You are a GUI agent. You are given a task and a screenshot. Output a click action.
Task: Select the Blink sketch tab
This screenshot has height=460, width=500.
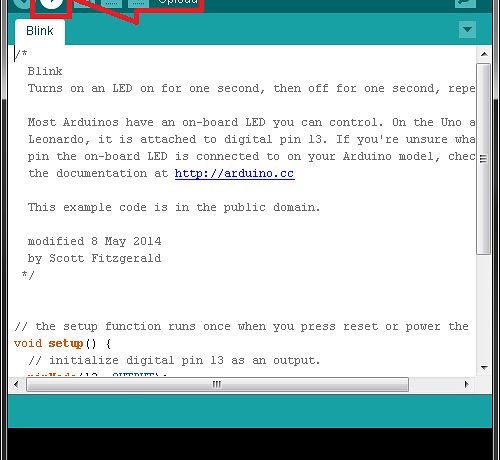40,31
